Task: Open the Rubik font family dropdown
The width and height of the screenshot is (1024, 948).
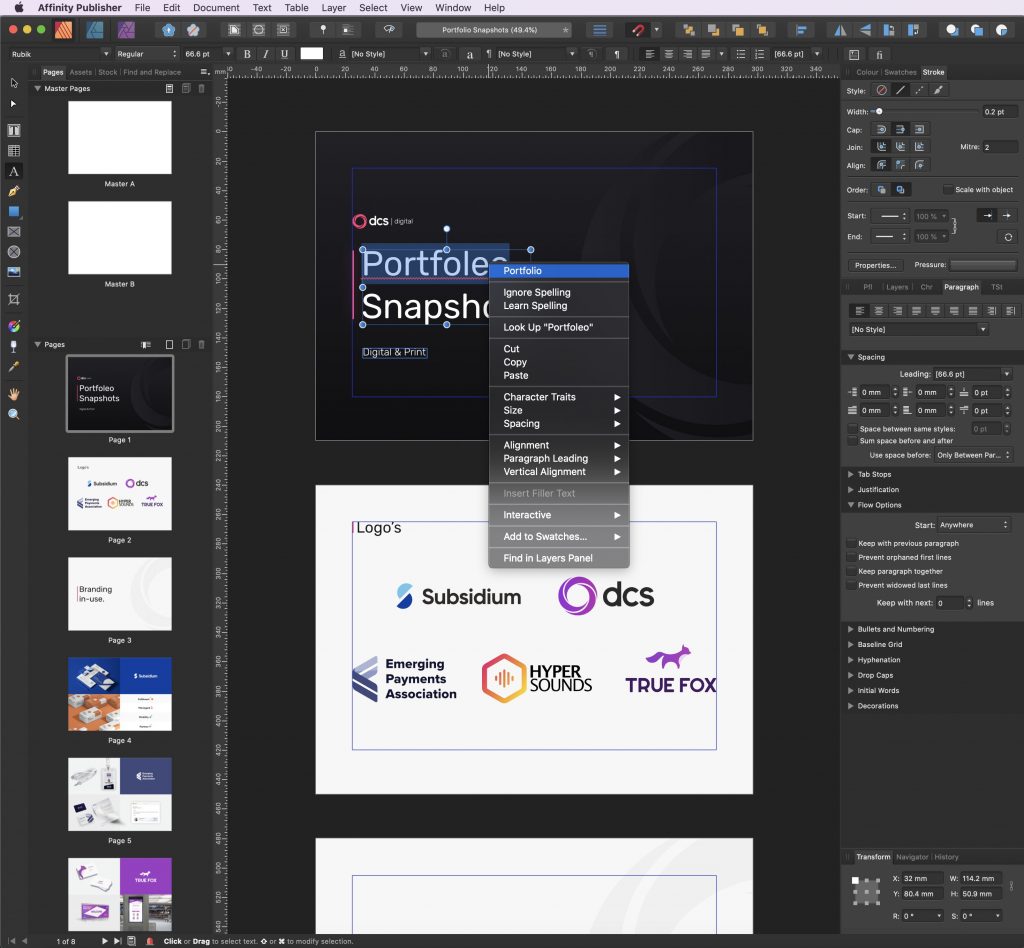Action: point(60,54)
